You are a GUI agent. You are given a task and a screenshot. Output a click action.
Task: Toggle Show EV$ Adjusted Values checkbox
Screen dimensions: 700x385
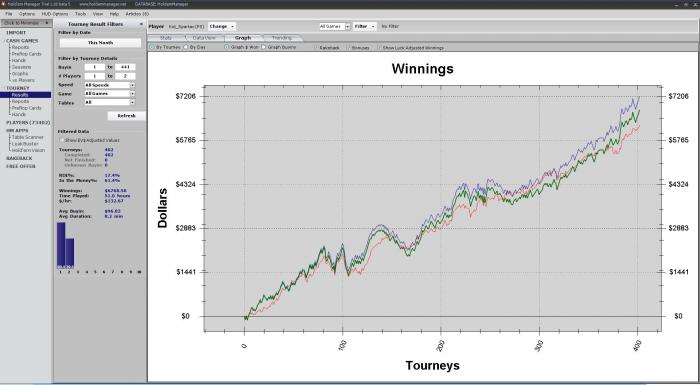click(62, 140)
